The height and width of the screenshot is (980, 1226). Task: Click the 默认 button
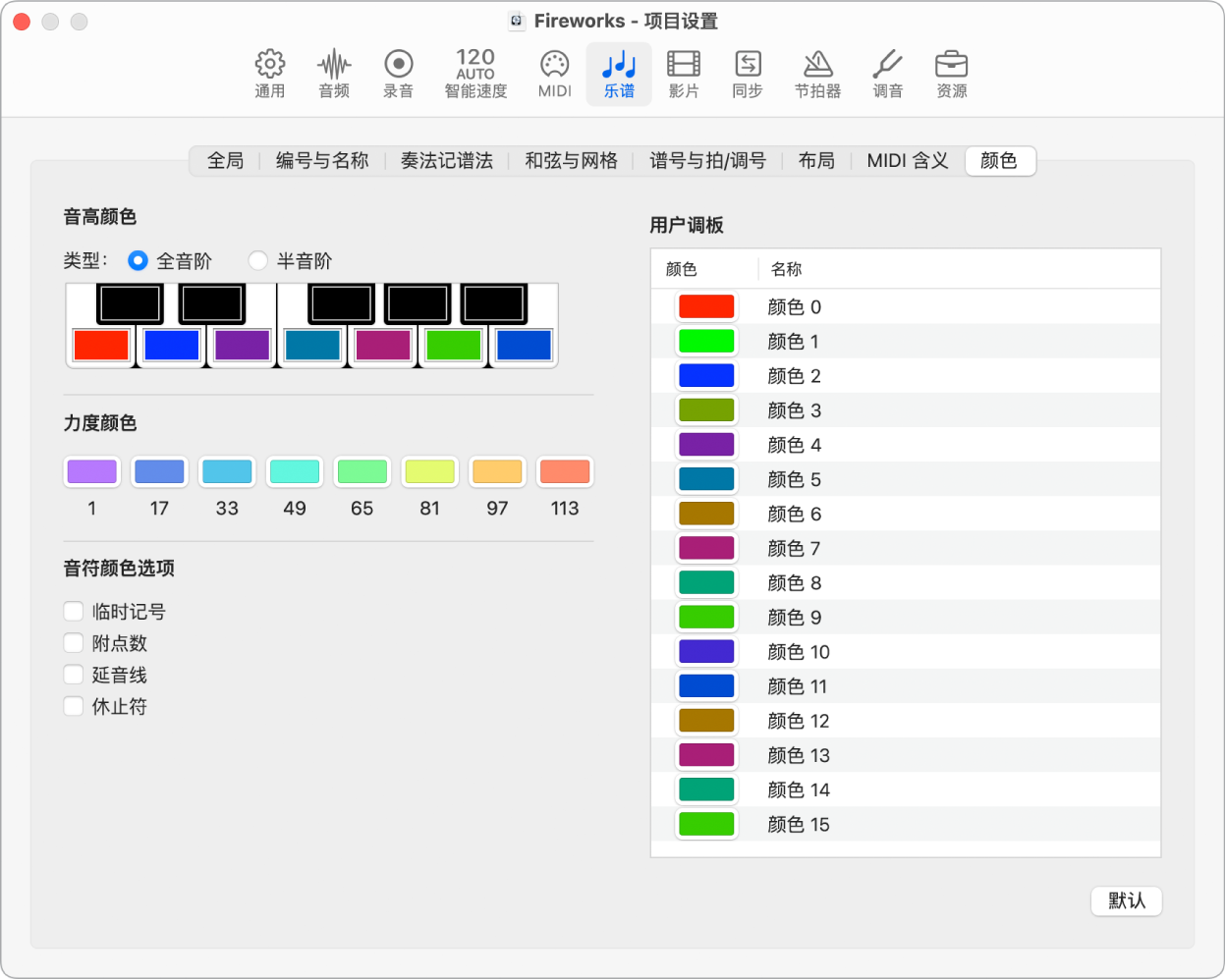point(1126,900)
